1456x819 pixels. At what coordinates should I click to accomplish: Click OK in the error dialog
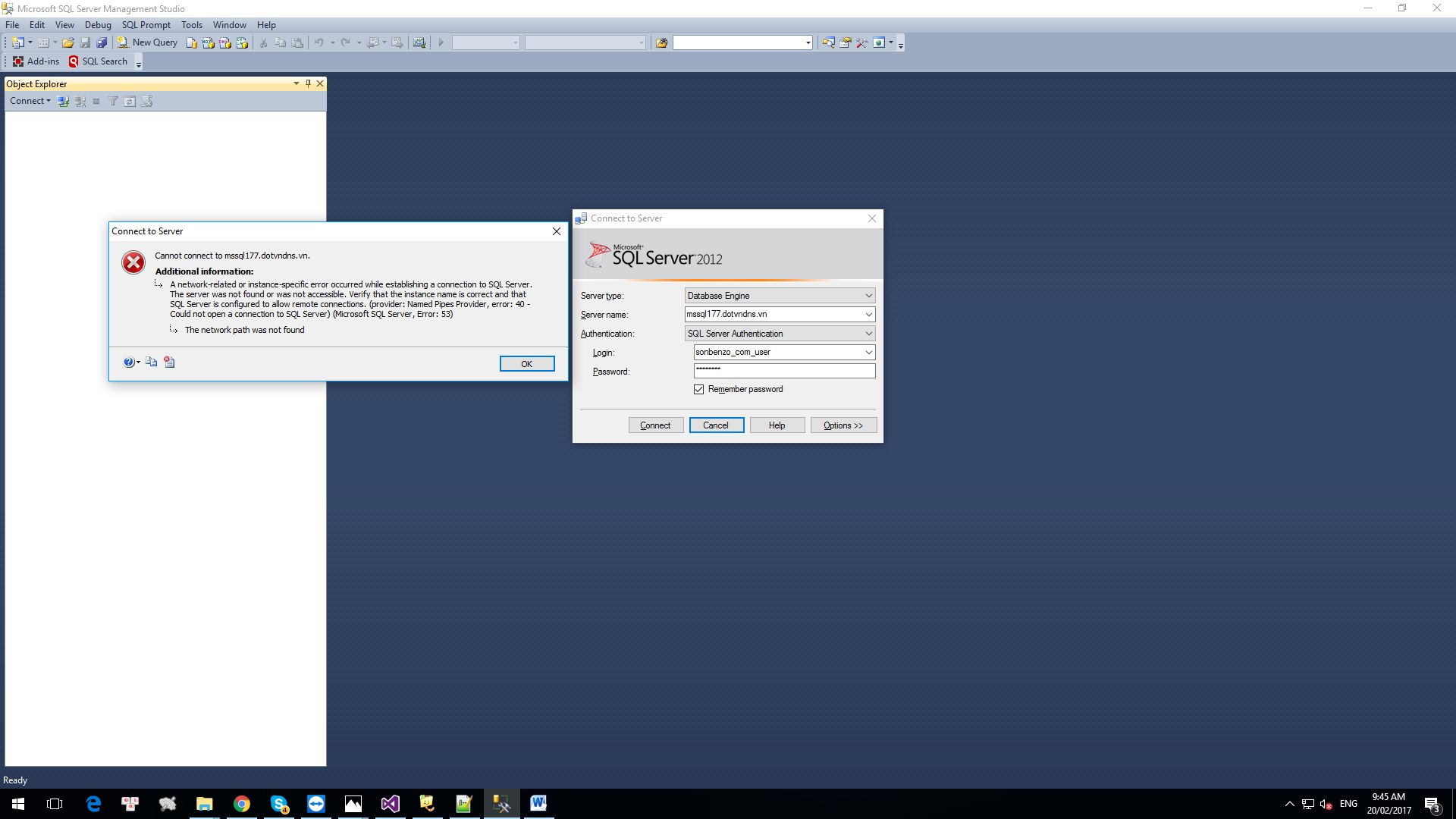click(527, 364)
